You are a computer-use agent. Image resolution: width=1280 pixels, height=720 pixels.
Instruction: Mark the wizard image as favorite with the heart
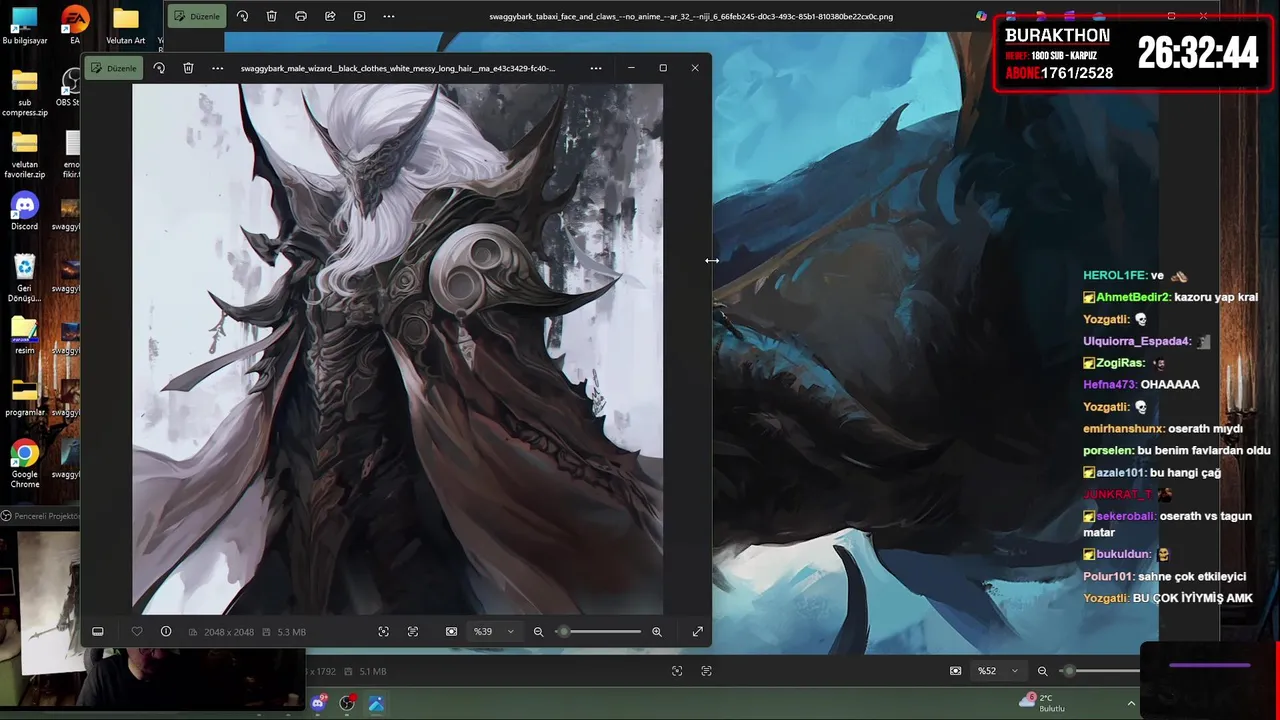tap(137, 632)
